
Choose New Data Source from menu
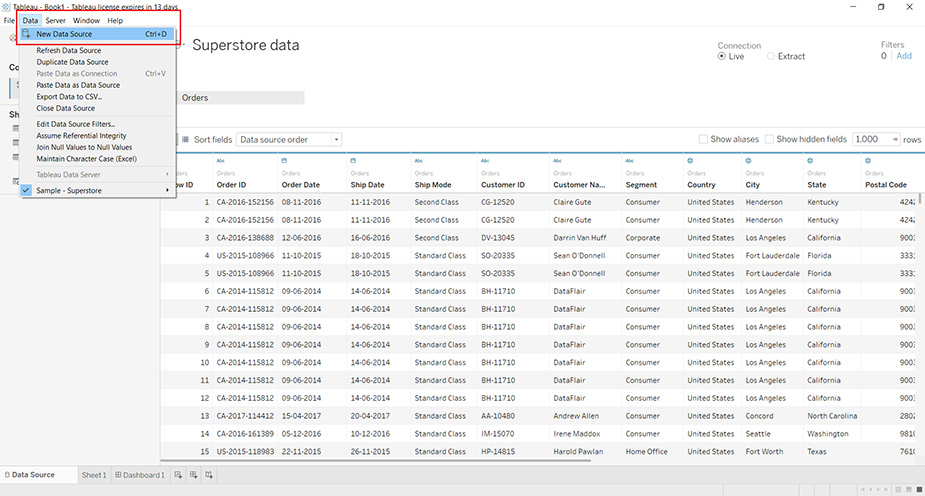pos(97,34)
